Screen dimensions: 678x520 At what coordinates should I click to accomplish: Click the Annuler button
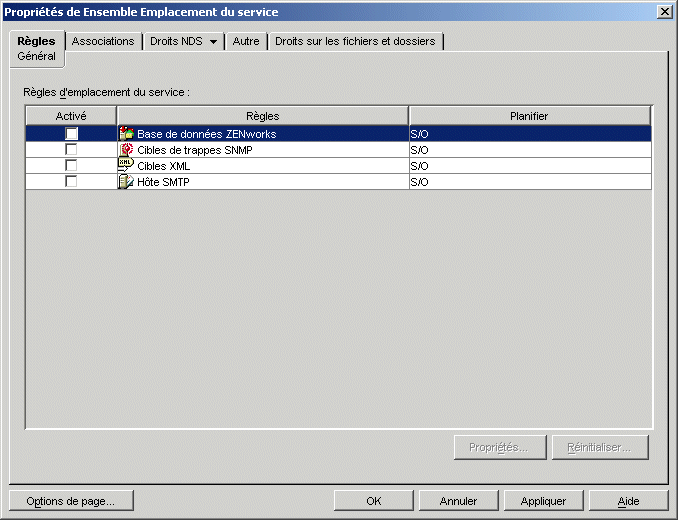click(458, 501)
